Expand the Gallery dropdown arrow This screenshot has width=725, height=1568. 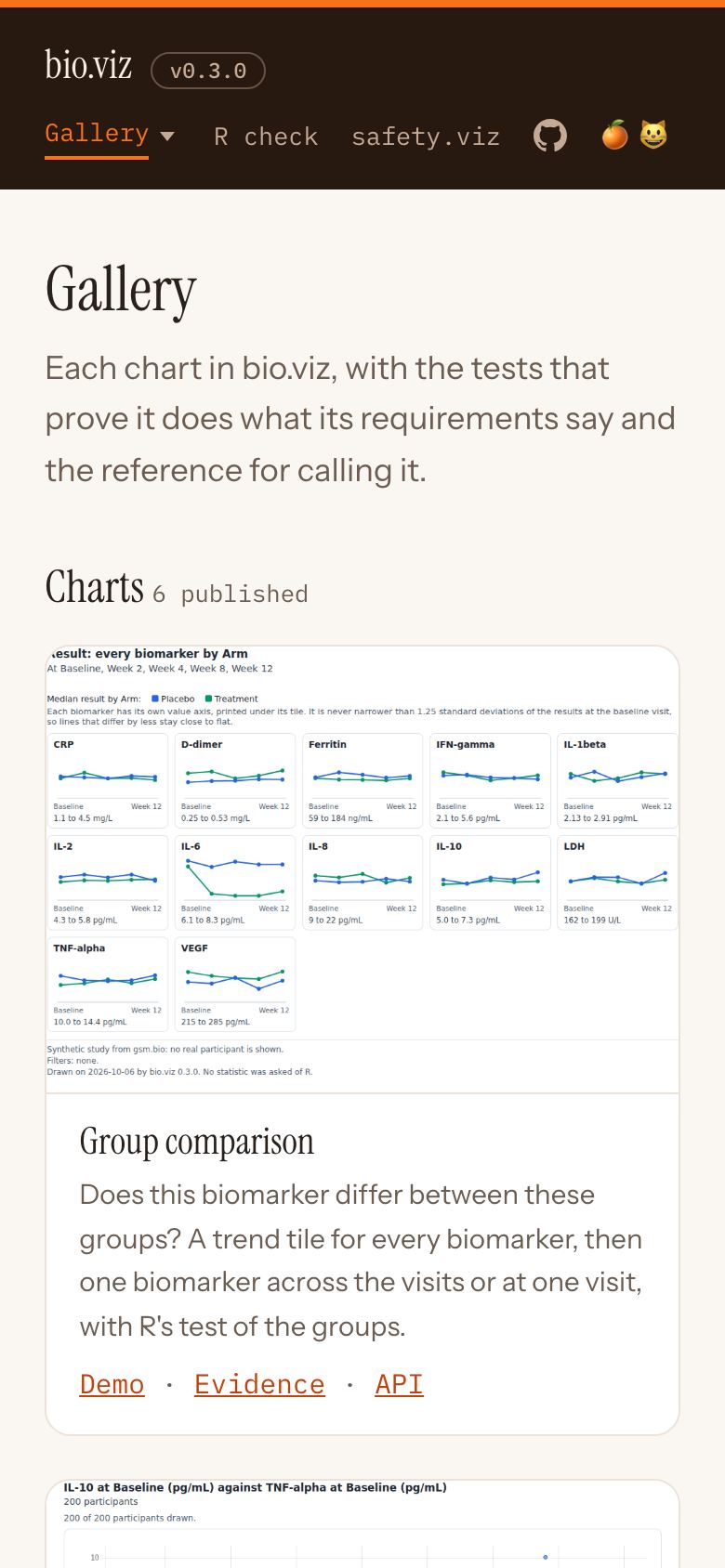pyautogui.click(x=167, y=136)
